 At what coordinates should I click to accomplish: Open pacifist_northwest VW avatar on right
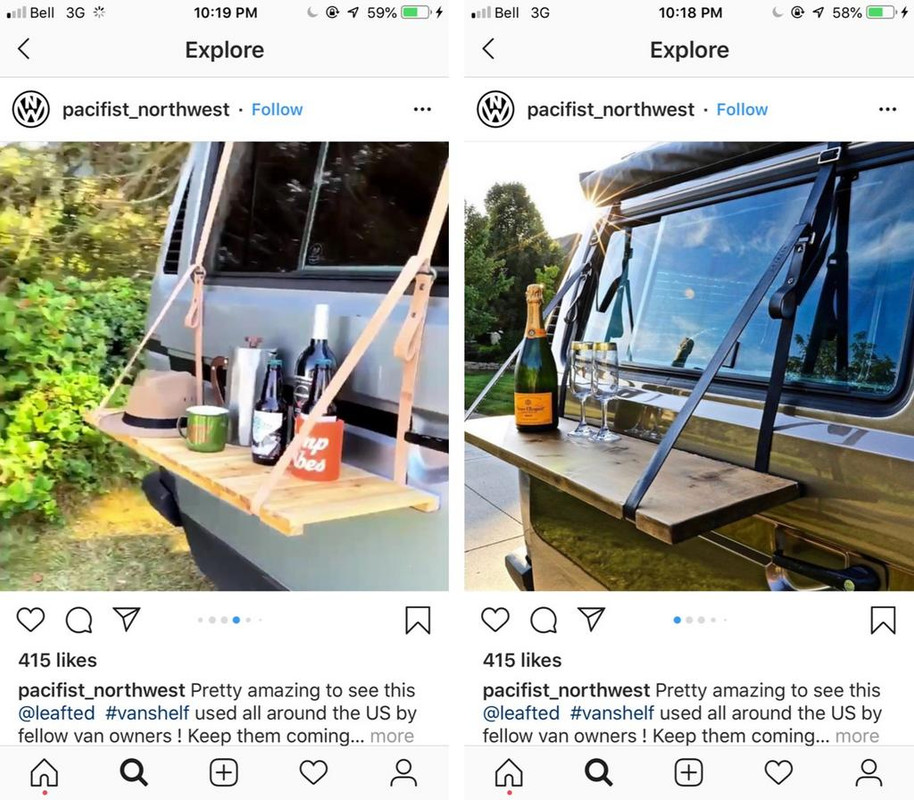pyautogui.click(x=495, y=109)
